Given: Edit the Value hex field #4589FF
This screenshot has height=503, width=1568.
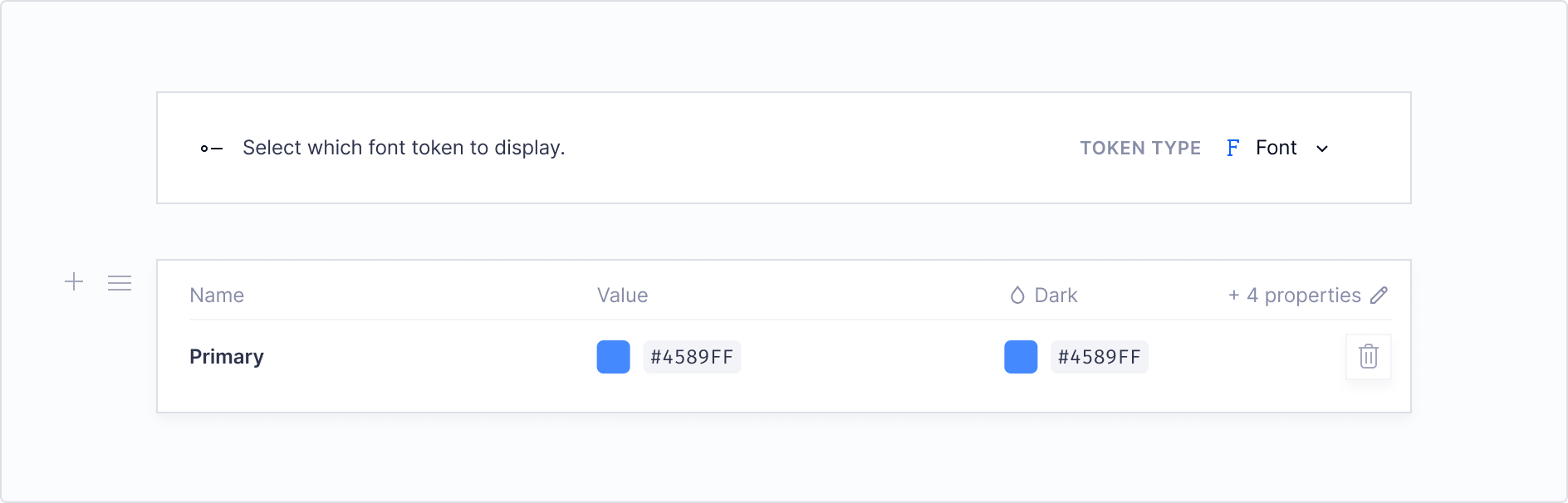Looking at the screenshot, I should point(692,357).
